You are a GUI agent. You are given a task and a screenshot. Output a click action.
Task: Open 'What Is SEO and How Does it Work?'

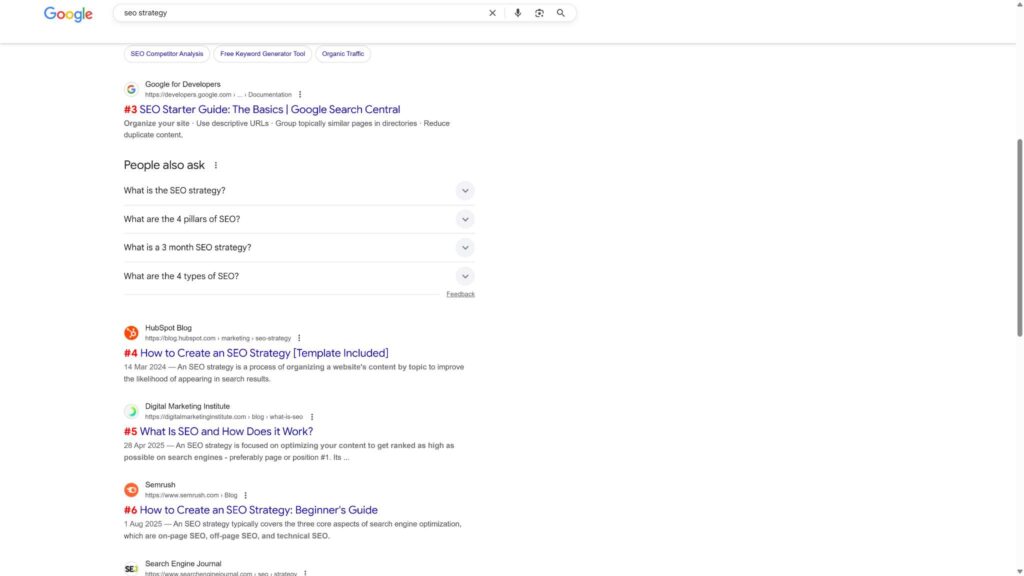click(x=226, y=432)
